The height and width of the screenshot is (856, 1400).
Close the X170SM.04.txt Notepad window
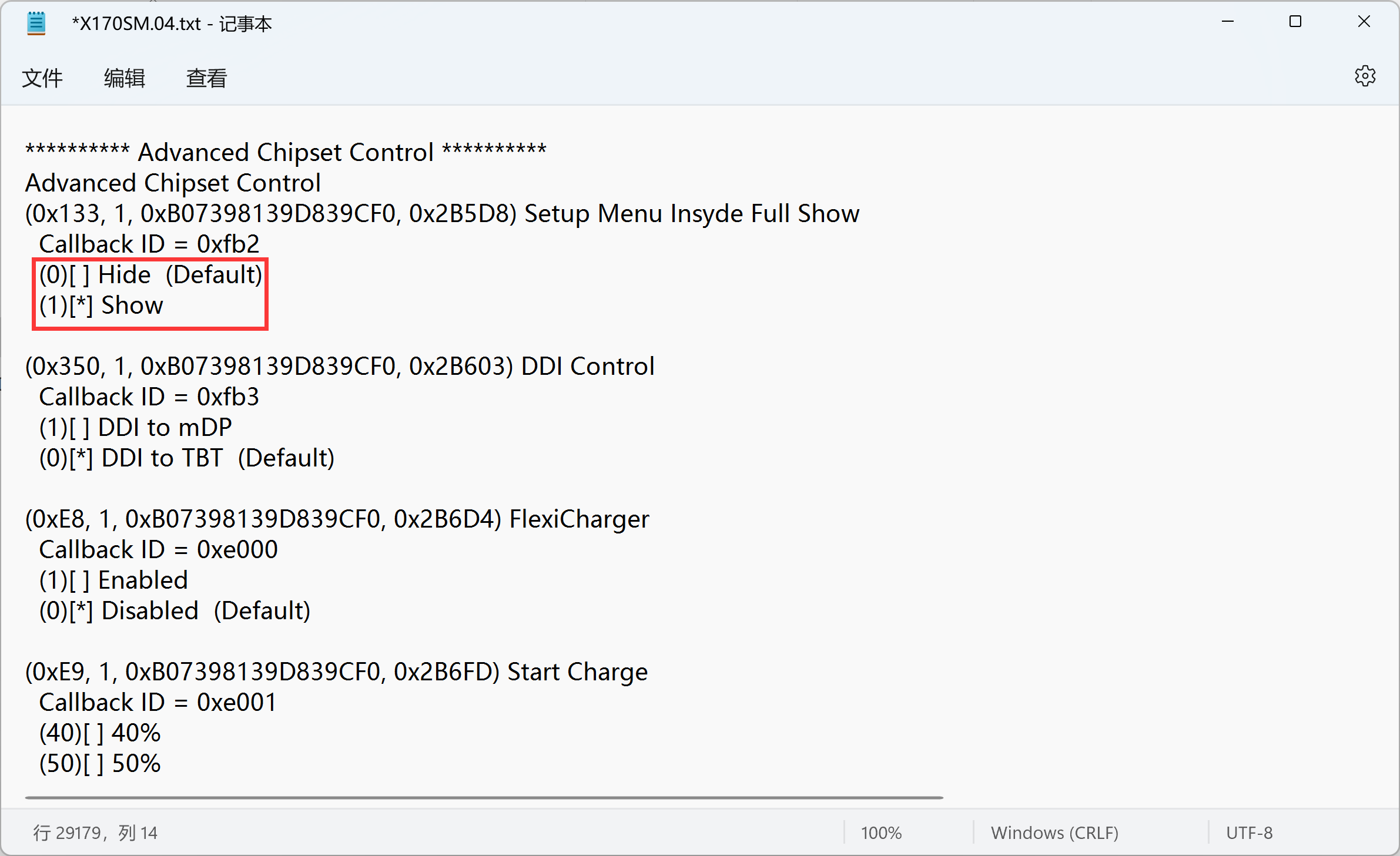1364,22
